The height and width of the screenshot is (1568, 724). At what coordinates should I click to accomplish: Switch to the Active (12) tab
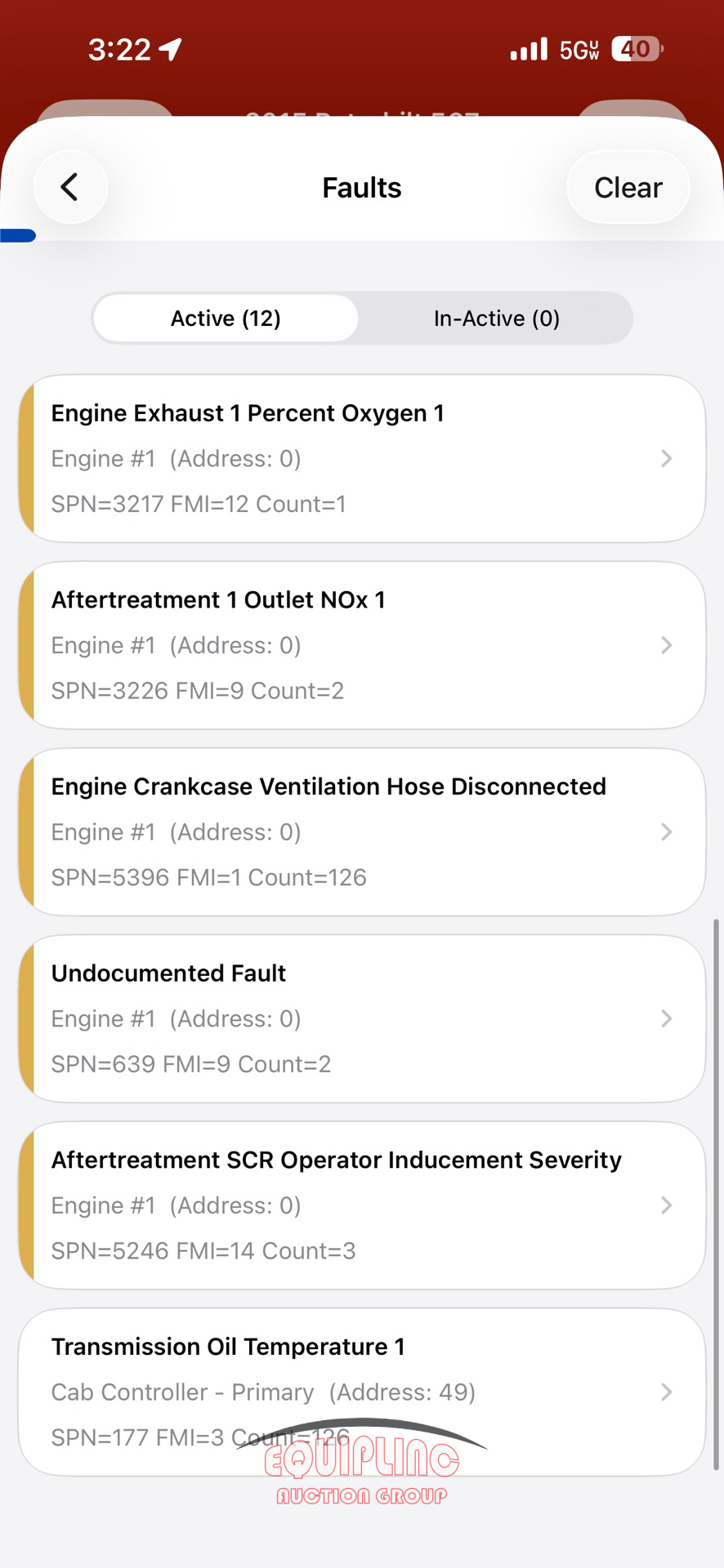click(226, 318)
